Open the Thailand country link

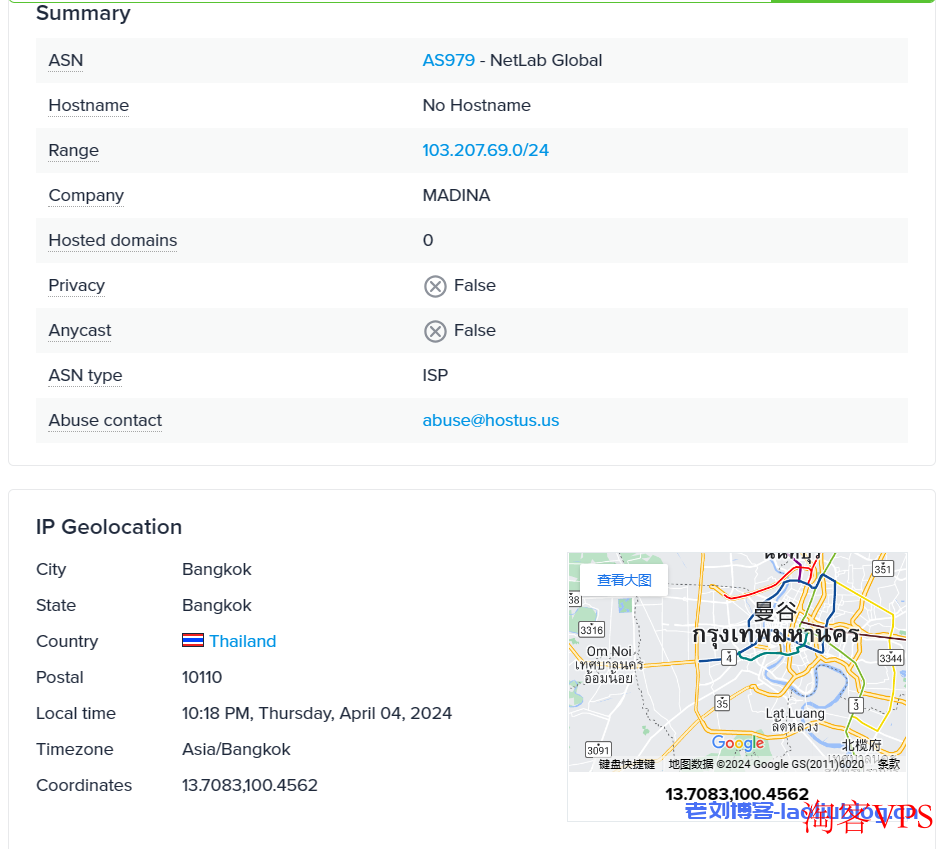[243, 641]
